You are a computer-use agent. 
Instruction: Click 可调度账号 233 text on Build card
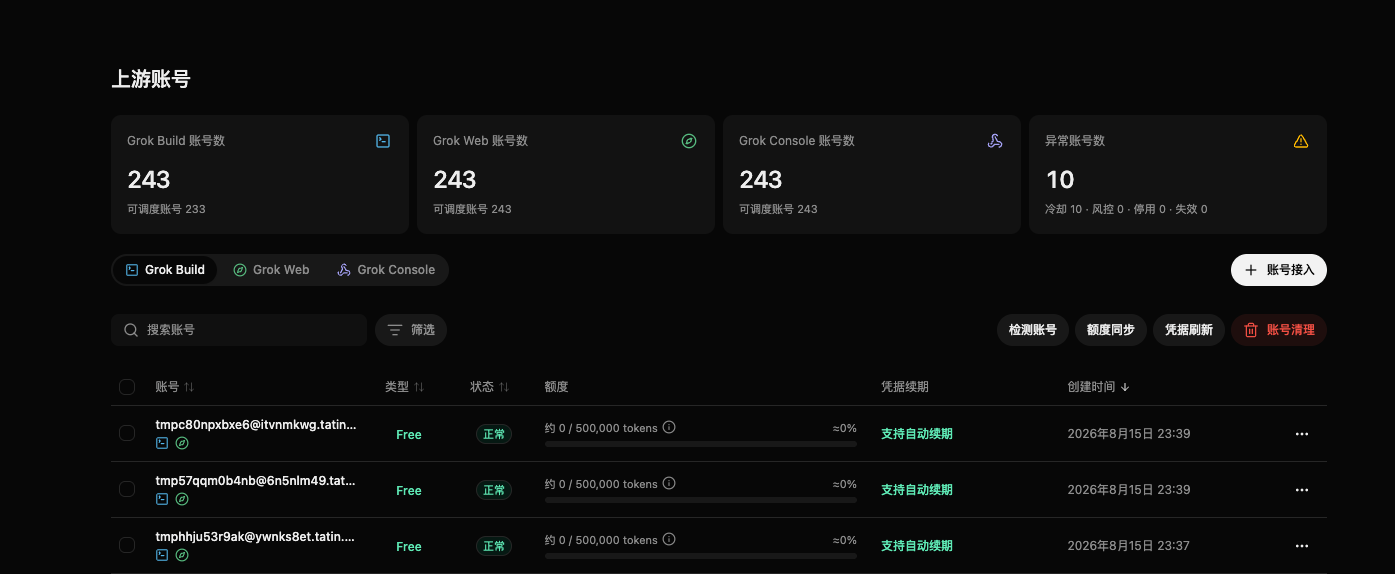point(166,209)
